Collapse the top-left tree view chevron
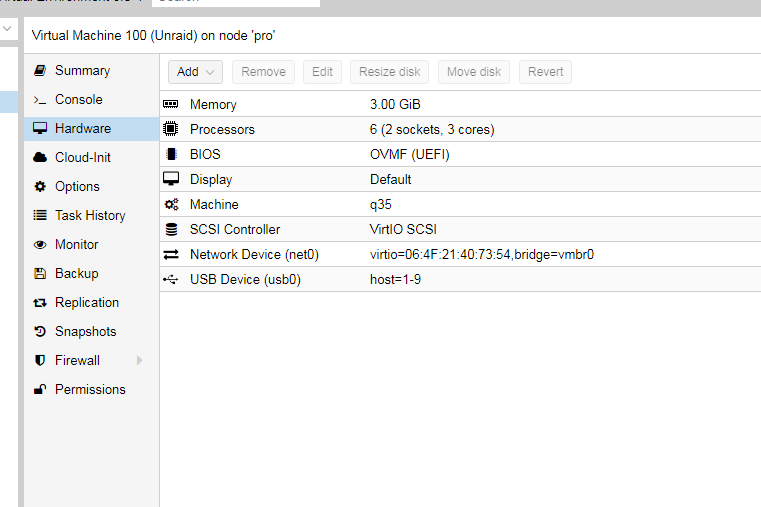The image size is (761, 507). click(x=7, y=29)
